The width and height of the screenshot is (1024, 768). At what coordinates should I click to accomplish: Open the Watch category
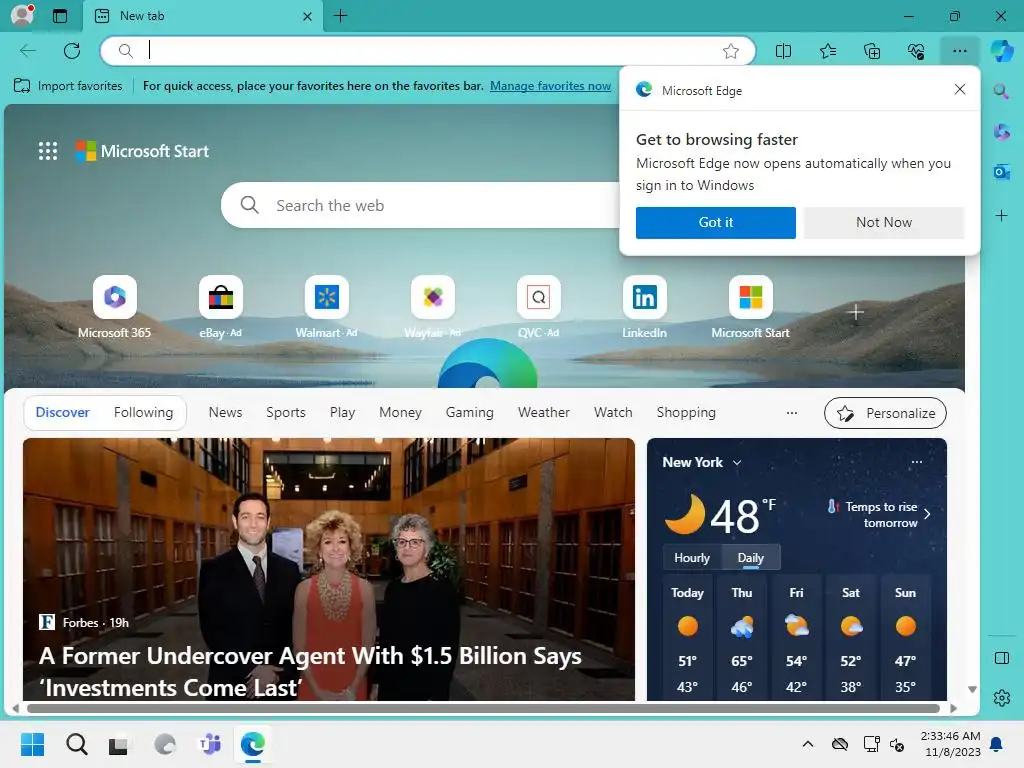point(613,412)
